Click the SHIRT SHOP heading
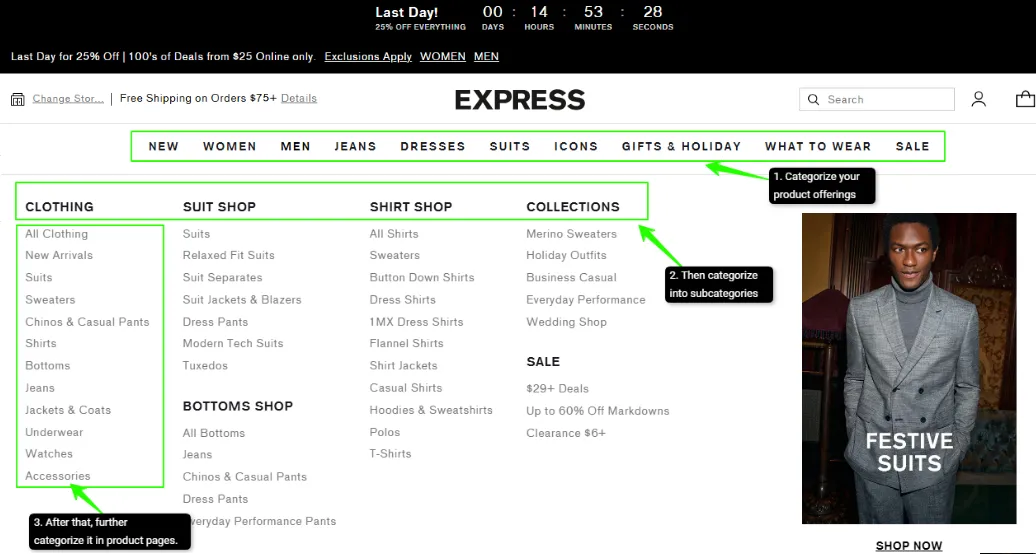Viewport: 1036px width, 554px height. tap(411, 207)
